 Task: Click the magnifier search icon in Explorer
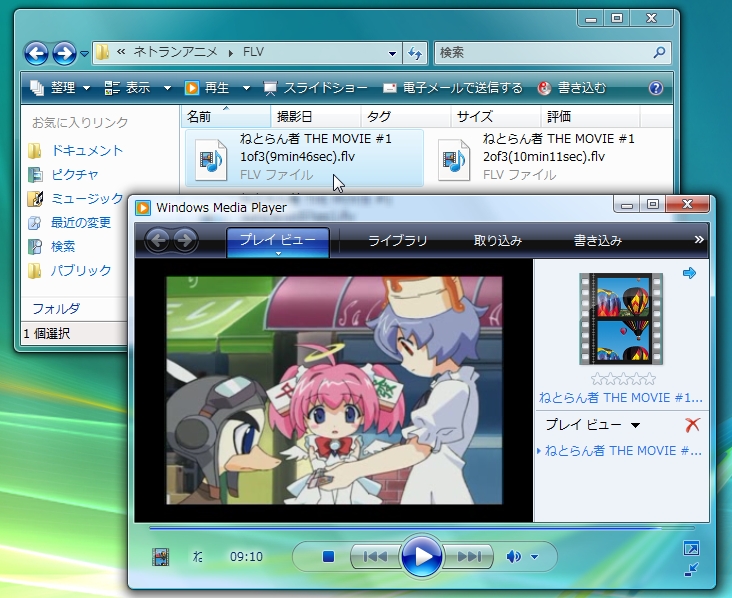point(660,52)
